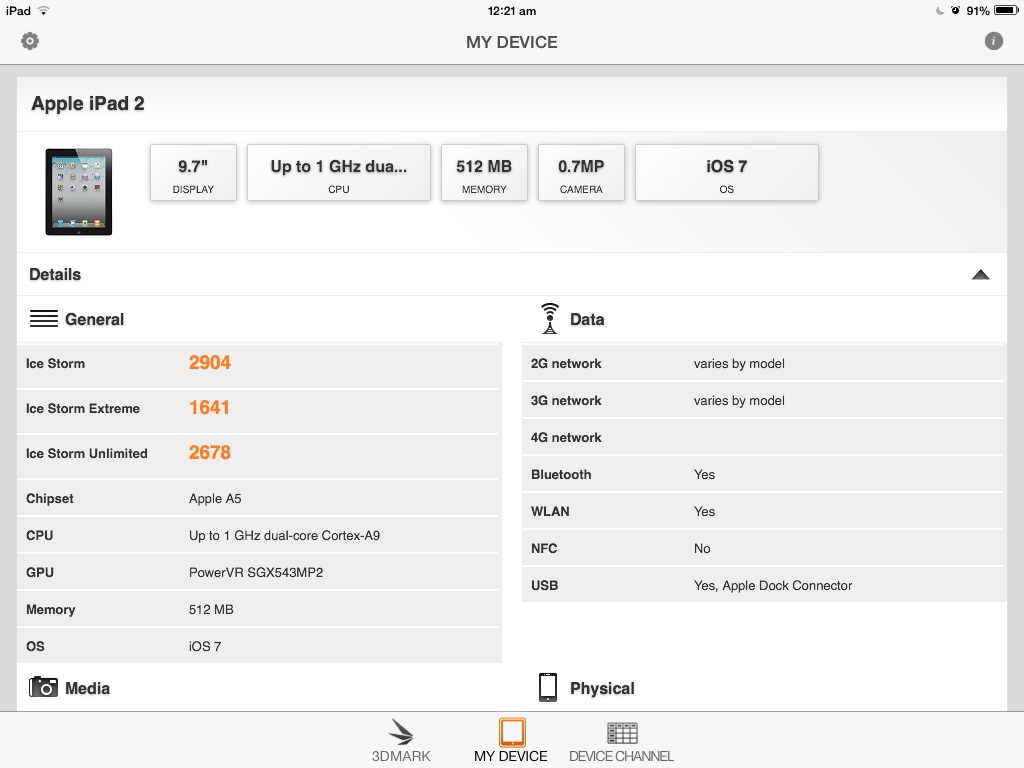The image size is (1024, 768).
Task: Select Ice Storm Extreme score 1641
Action: tap(209, 408)
